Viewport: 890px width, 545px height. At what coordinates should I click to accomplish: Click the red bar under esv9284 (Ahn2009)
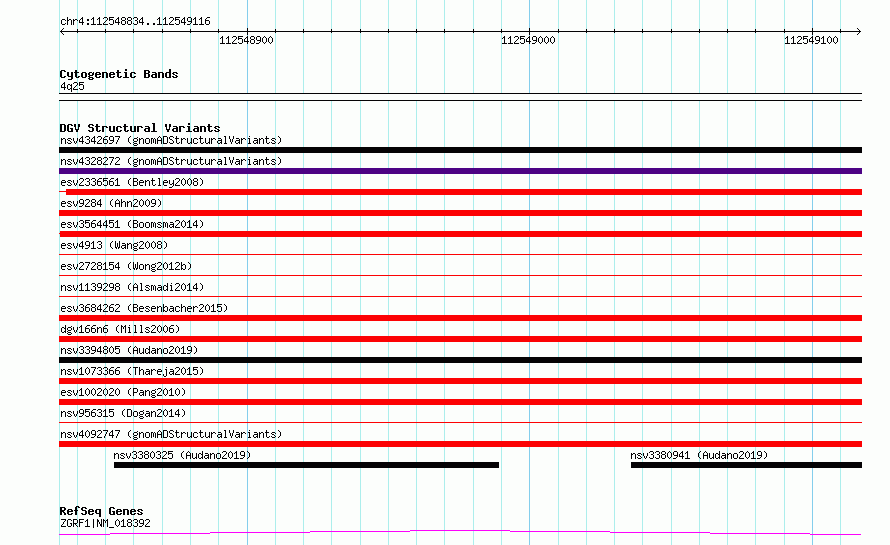point(460,213)
